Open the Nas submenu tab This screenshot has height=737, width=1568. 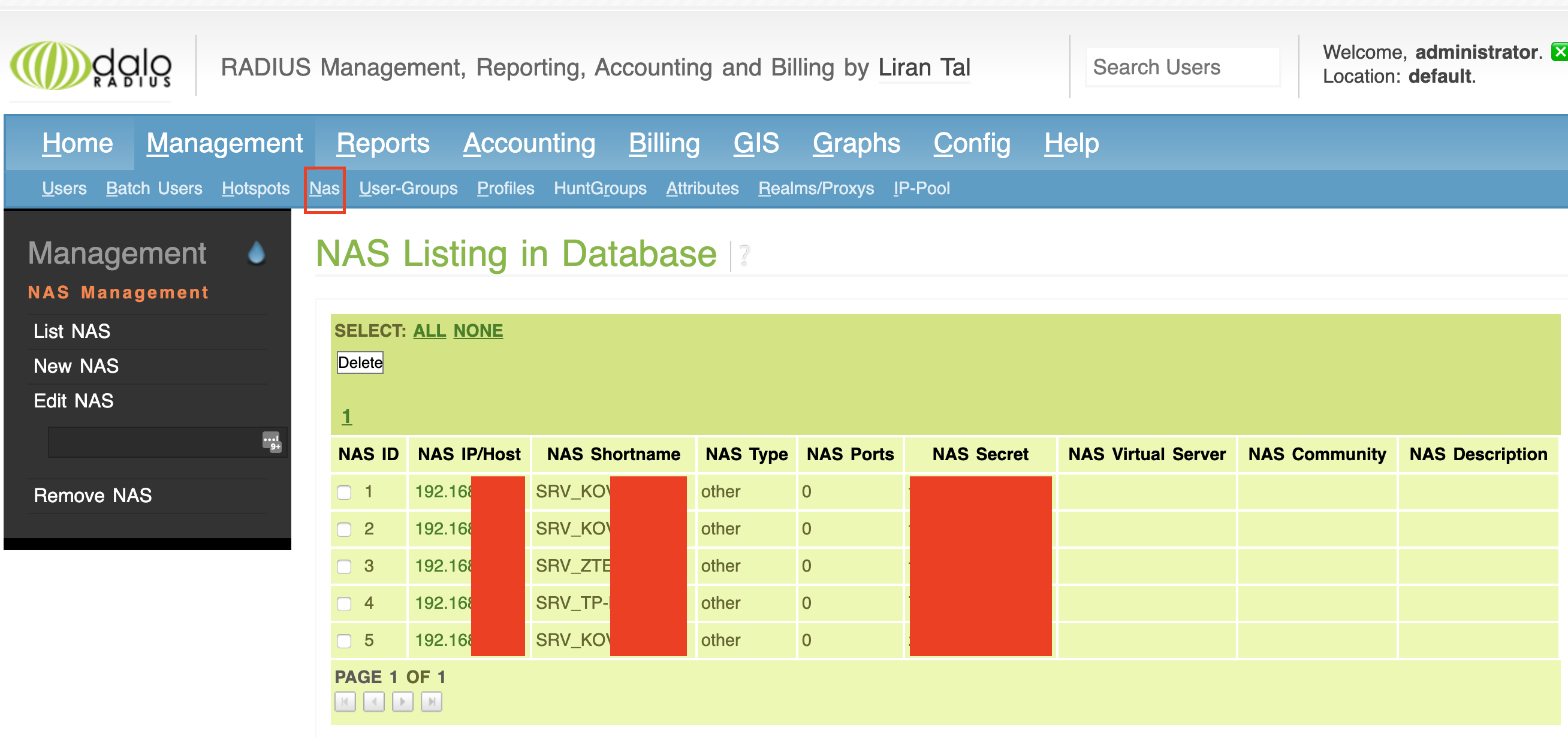pyautogui.click(x=324, y=189)
